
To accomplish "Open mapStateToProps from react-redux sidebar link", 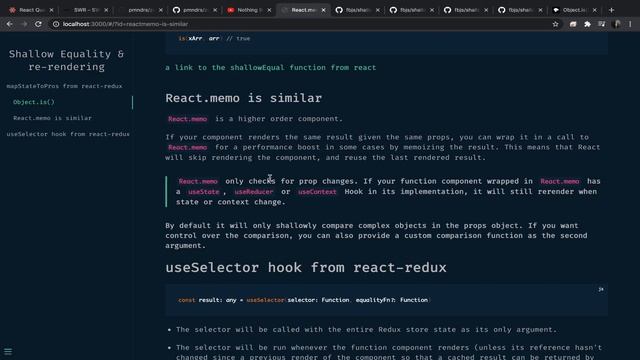I will click(64, 86).
